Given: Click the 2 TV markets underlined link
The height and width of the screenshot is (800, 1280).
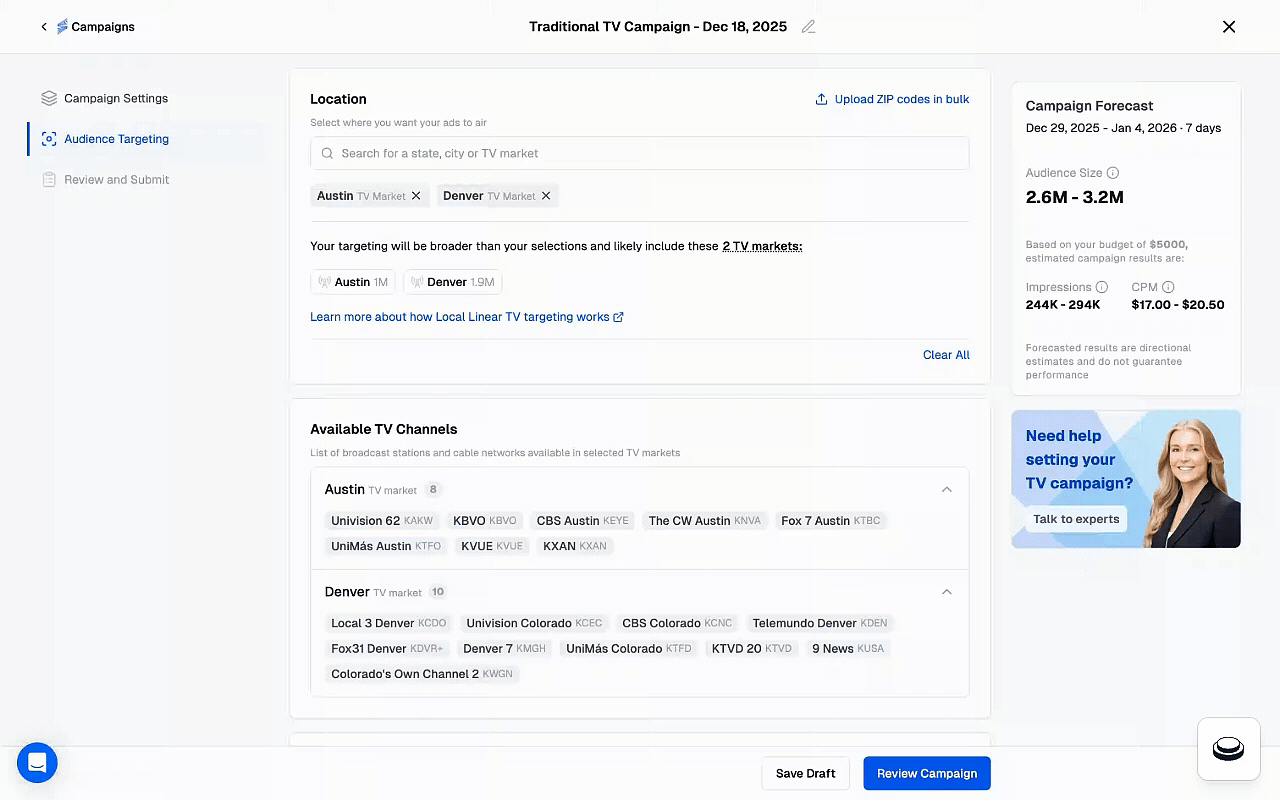Looking at the screenshot, I should pyautogui.click(x=762, y=246).
